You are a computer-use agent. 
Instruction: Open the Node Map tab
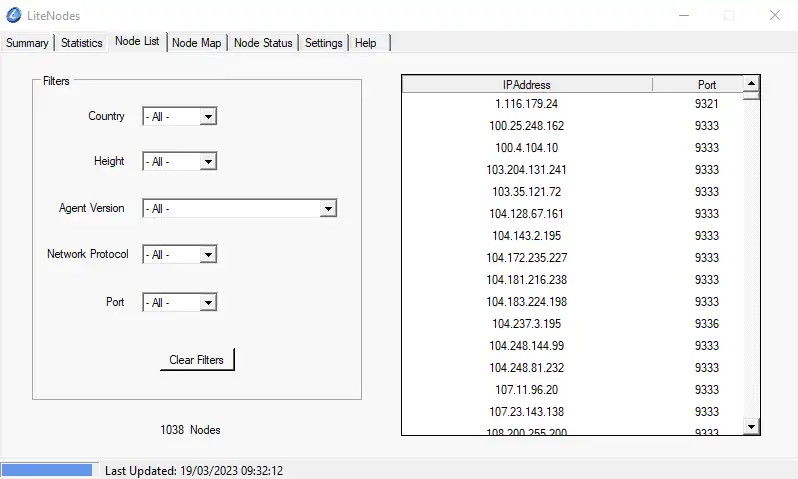tap(196, 43)
